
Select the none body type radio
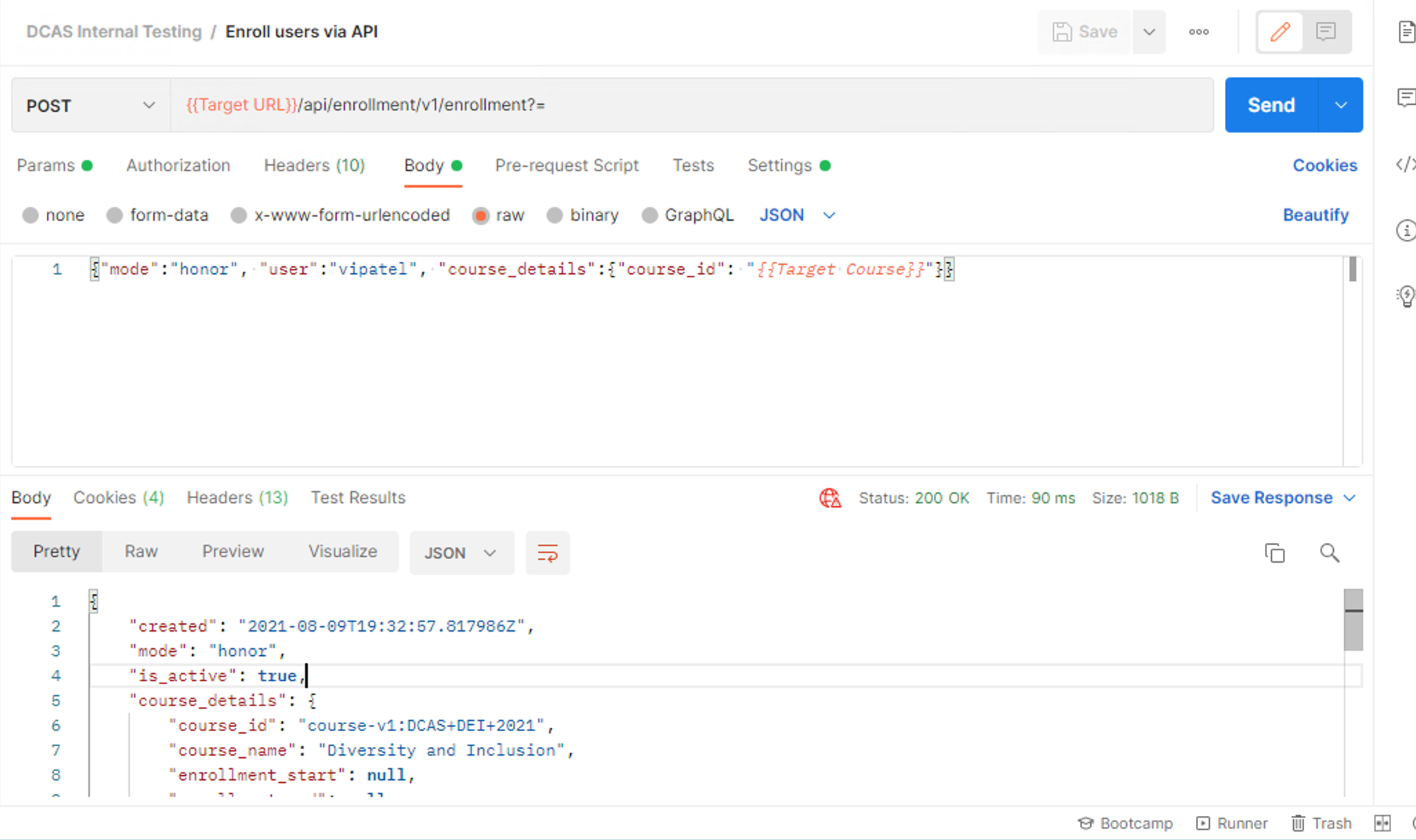(x=30, y=215)
